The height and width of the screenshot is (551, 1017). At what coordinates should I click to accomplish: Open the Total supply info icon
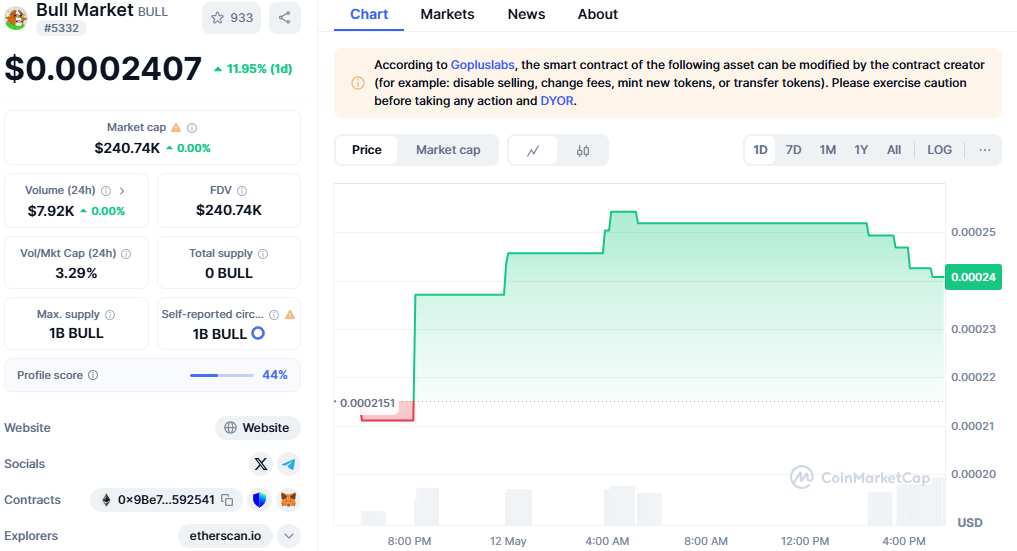tap(263, 253)
